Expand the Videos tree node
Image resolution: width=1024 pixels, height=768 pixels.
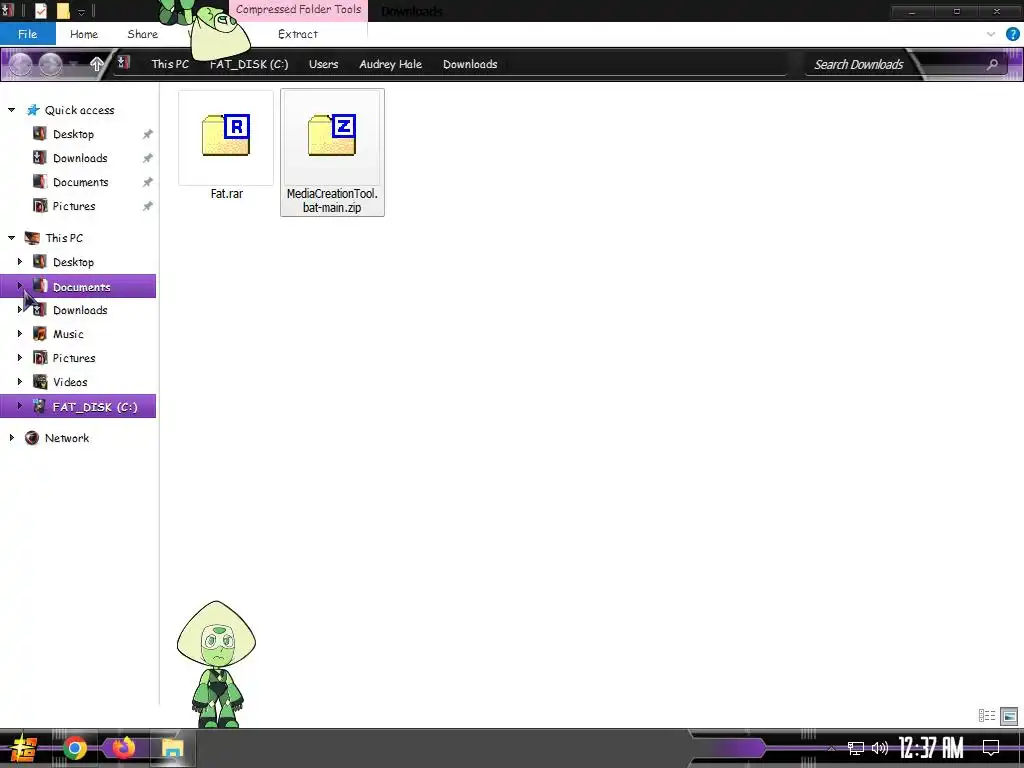pos(20,381)
